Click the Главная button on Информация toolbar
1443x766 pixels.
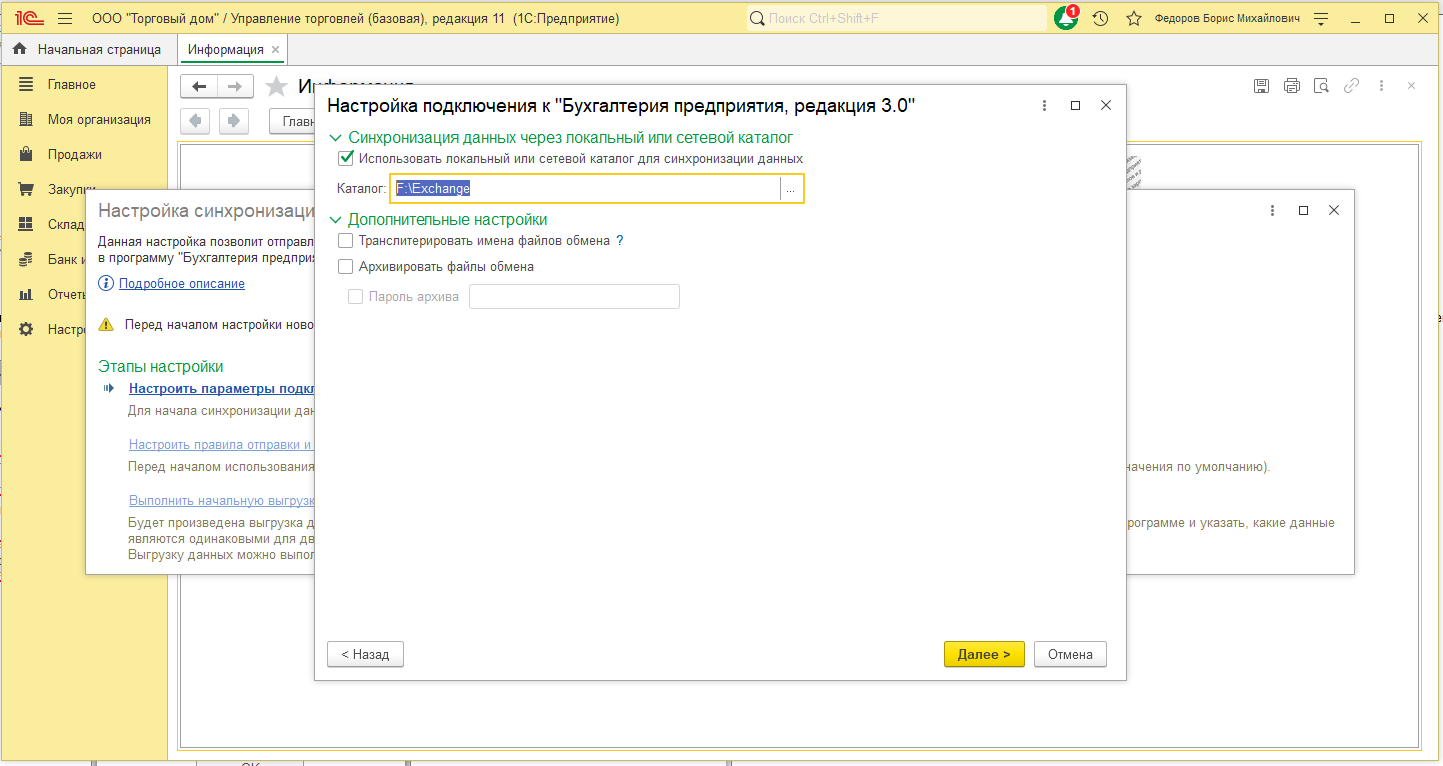(293, 121)
